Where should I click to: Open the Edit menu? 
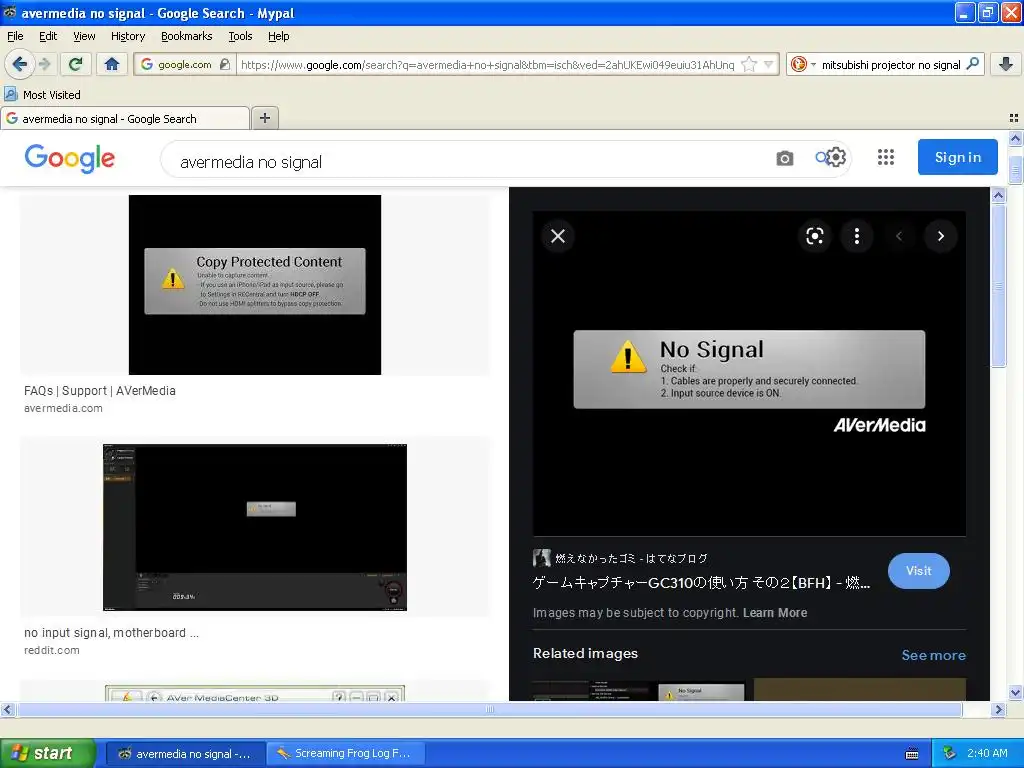[48, 36]
